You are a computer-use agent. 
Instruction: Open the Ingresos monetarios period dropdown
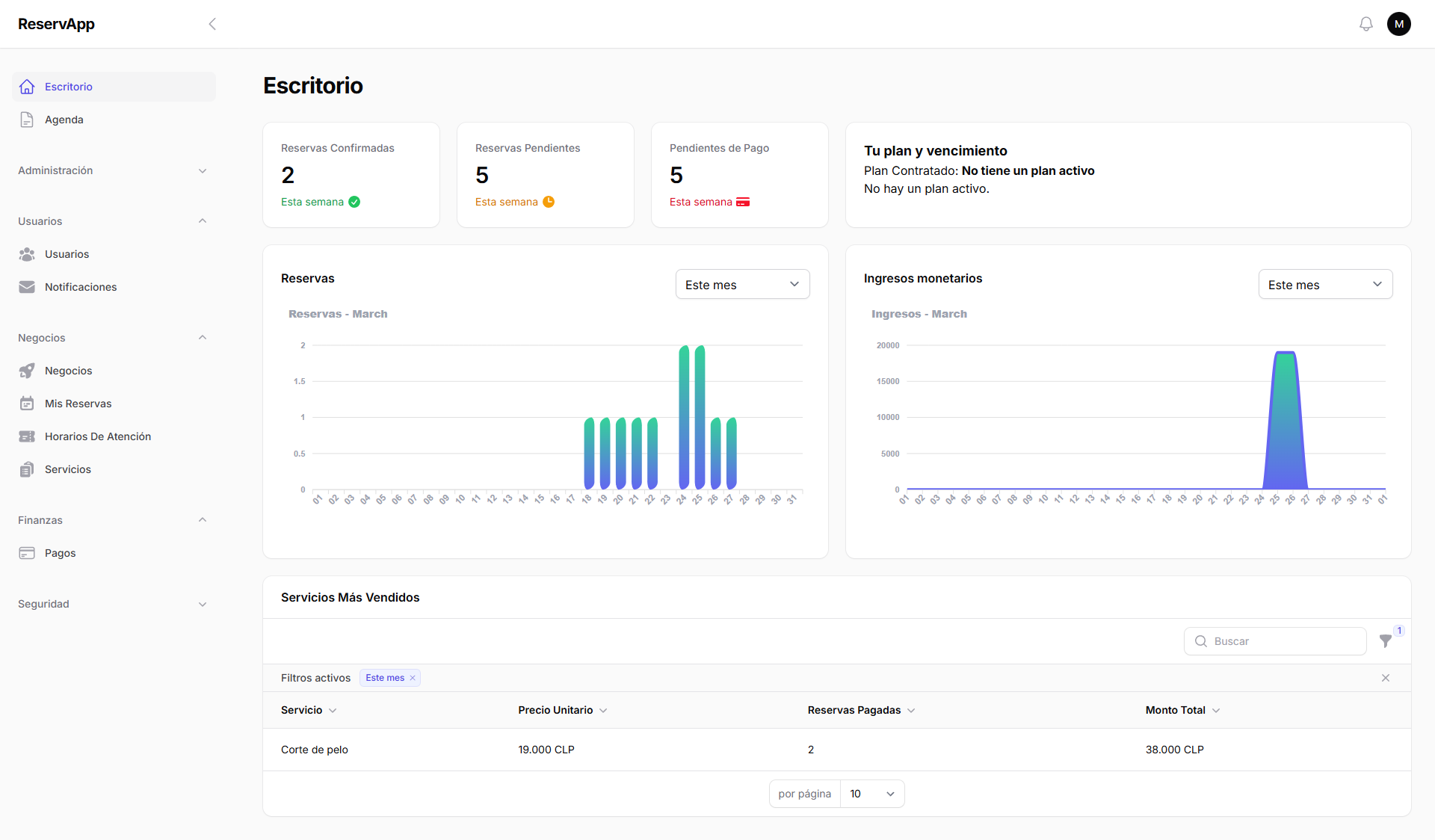(1324, 285)
